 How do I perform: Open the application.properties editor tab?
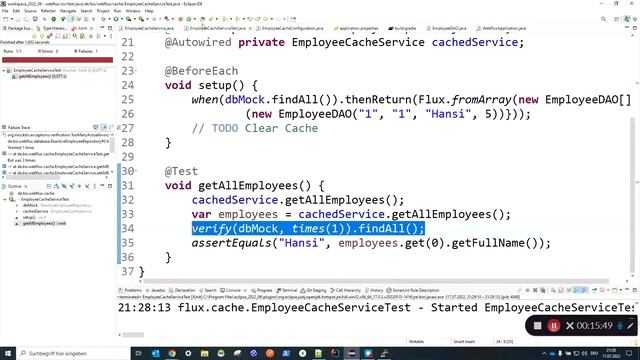point(356,28)
